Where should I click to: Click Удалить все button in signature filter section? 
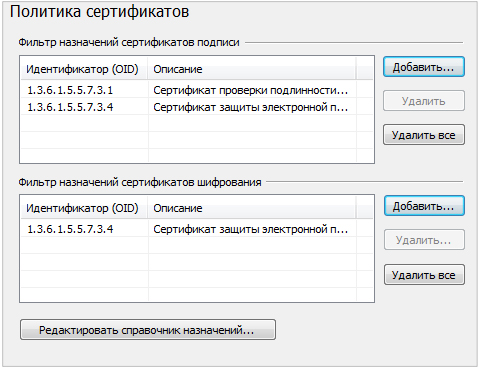tap(424, 135)
